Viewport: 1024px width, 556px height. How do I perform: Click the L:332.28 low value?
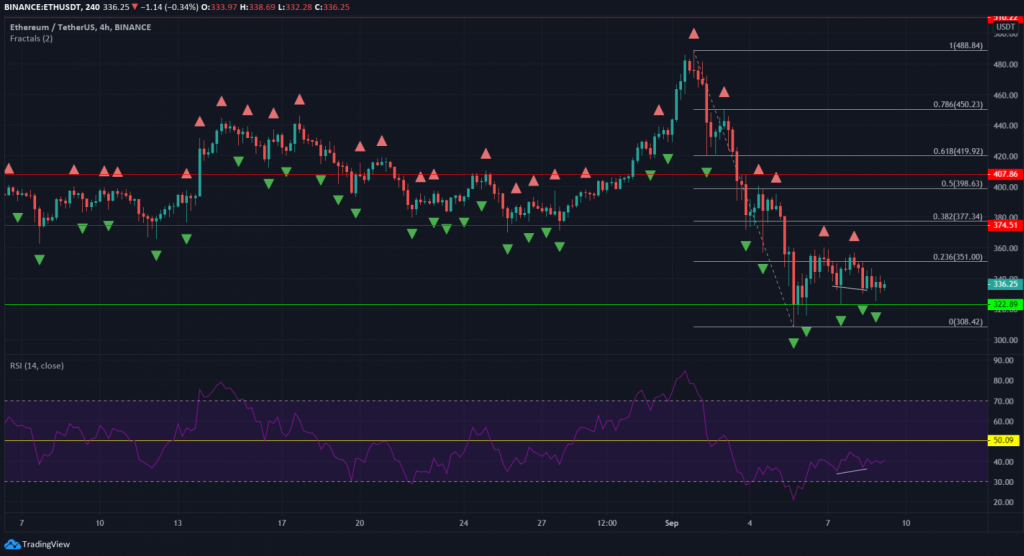coord(295,7)
